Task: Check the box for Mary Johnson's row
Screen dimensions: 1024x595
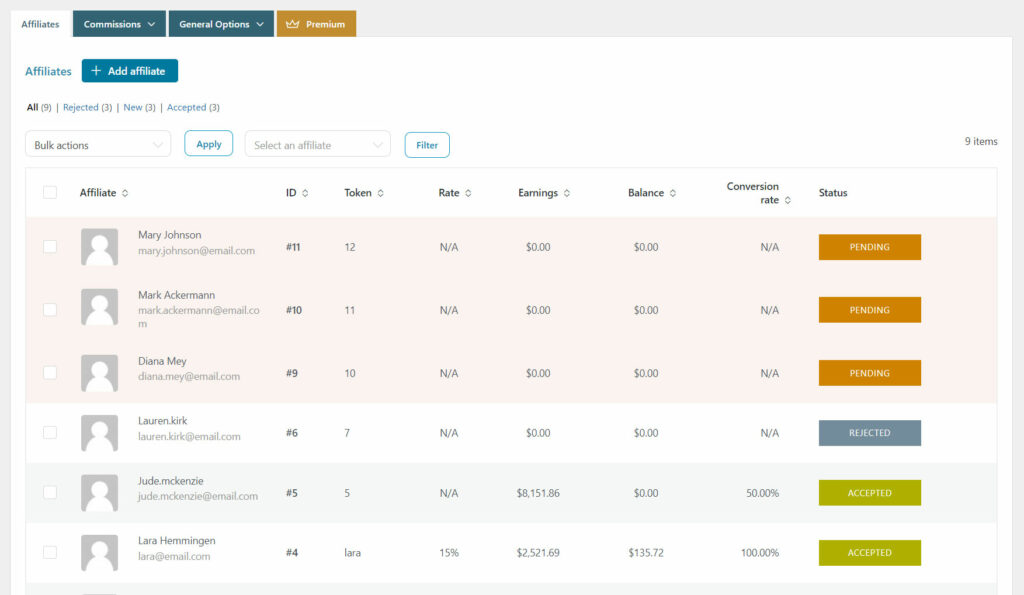Action: point(50,247)
